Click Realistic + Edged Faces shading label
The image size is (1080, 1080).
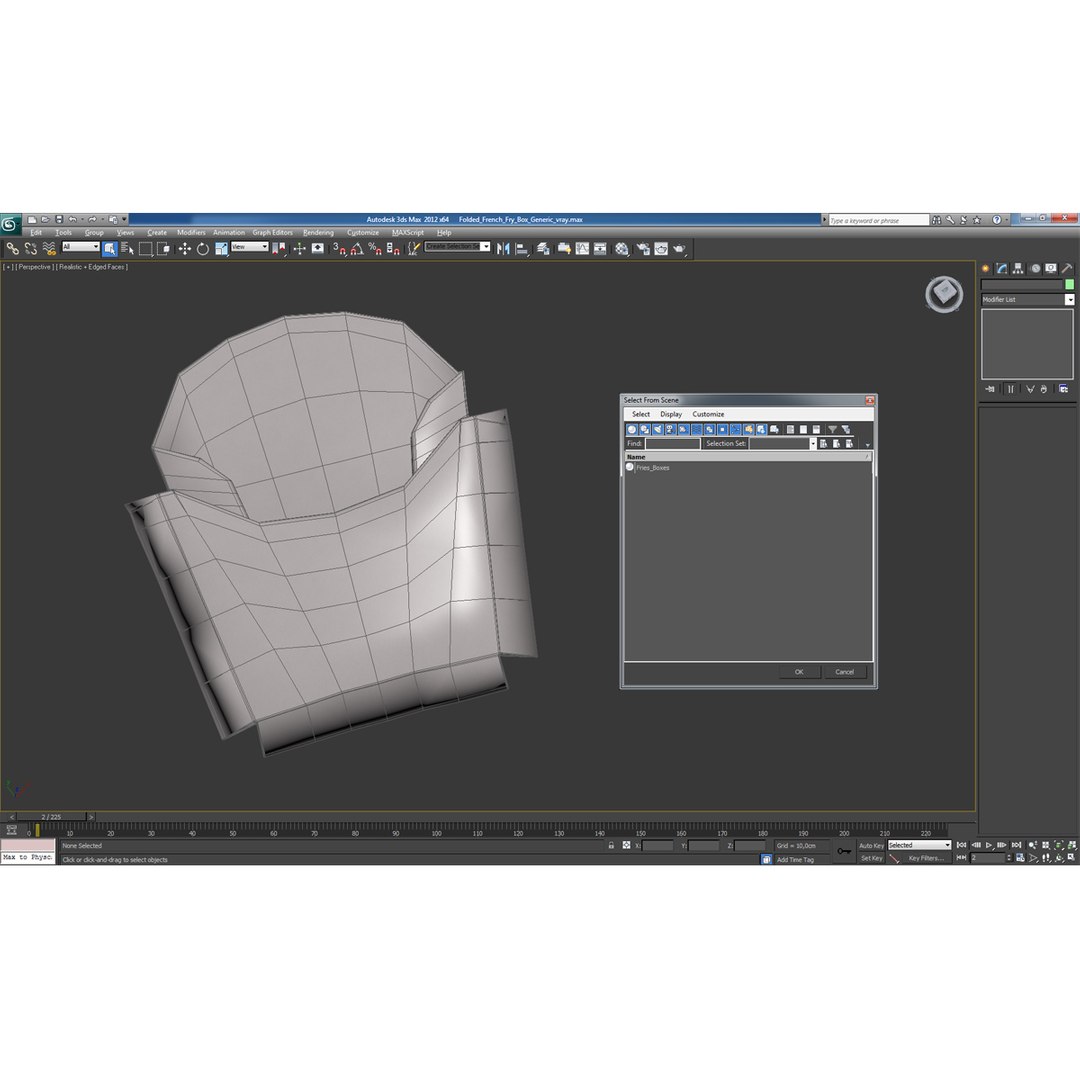pyautogui.click(x=92, y=267)
